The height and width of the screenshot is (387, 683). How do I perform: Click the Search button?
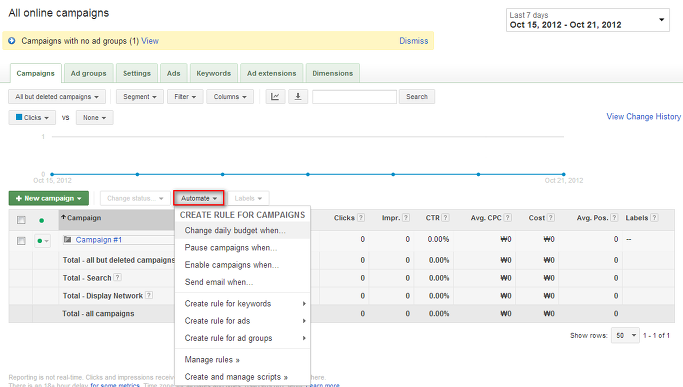[x=417, y=97]
